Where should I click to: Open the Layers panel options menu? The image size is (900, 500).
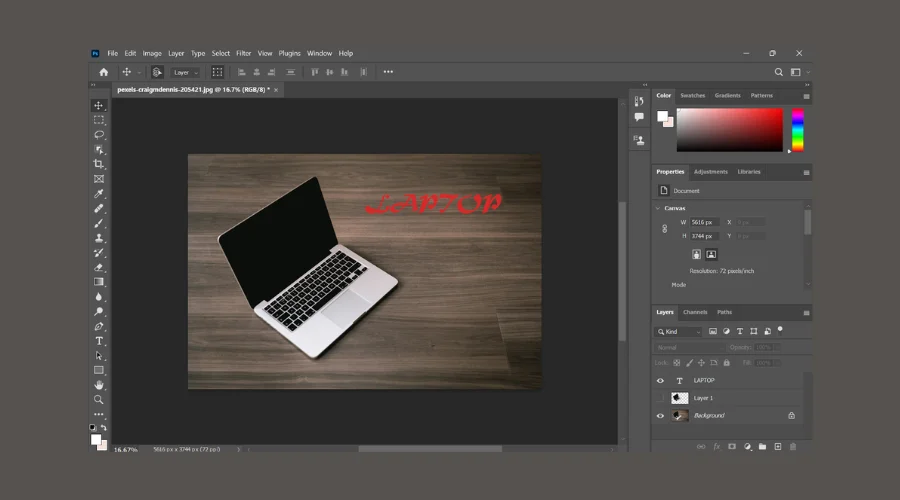click(x=806, y=313)
